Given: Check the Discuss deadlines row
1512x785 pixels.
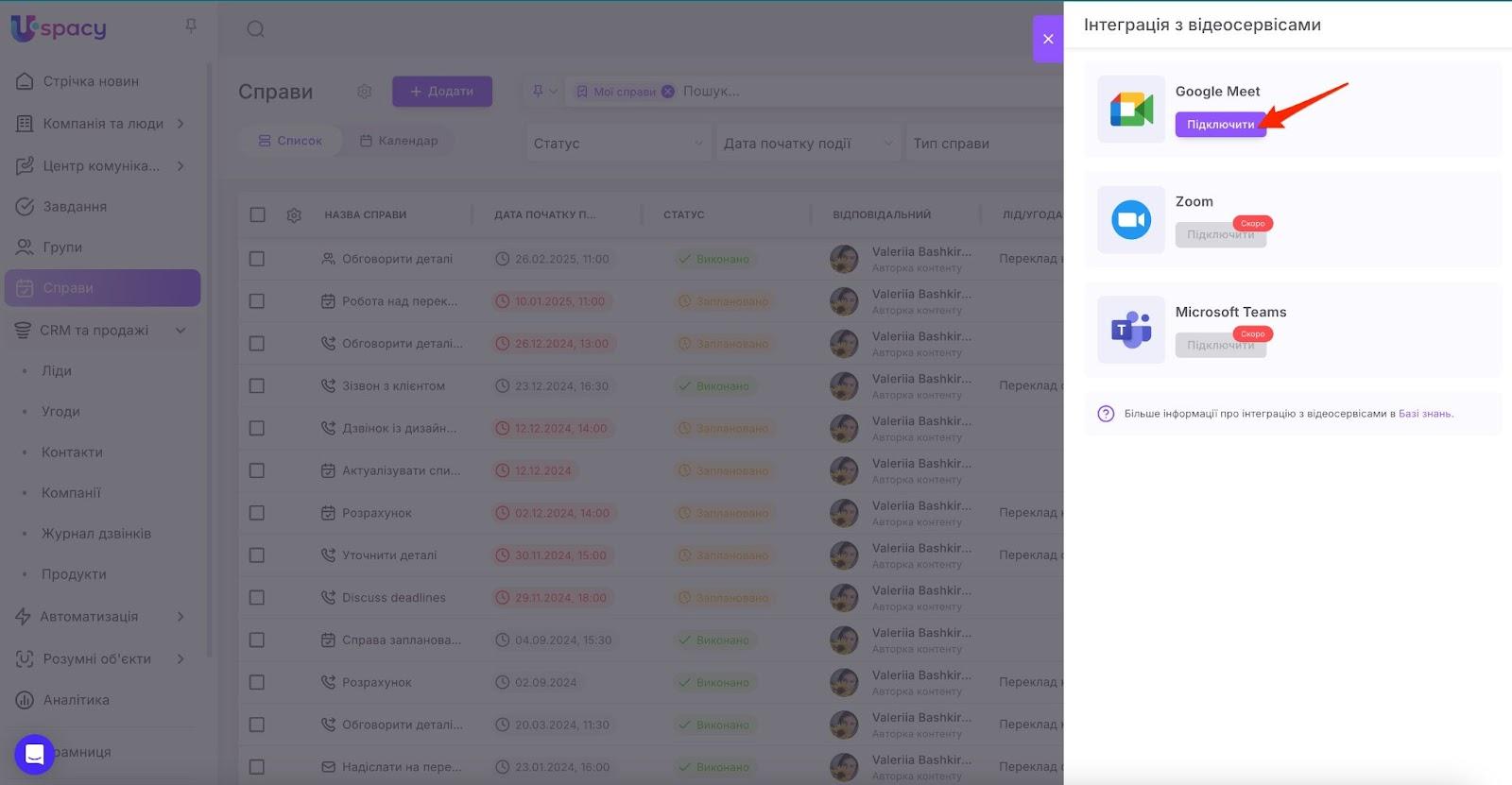Looking at the screenshot, I should [x=257, y=598].
